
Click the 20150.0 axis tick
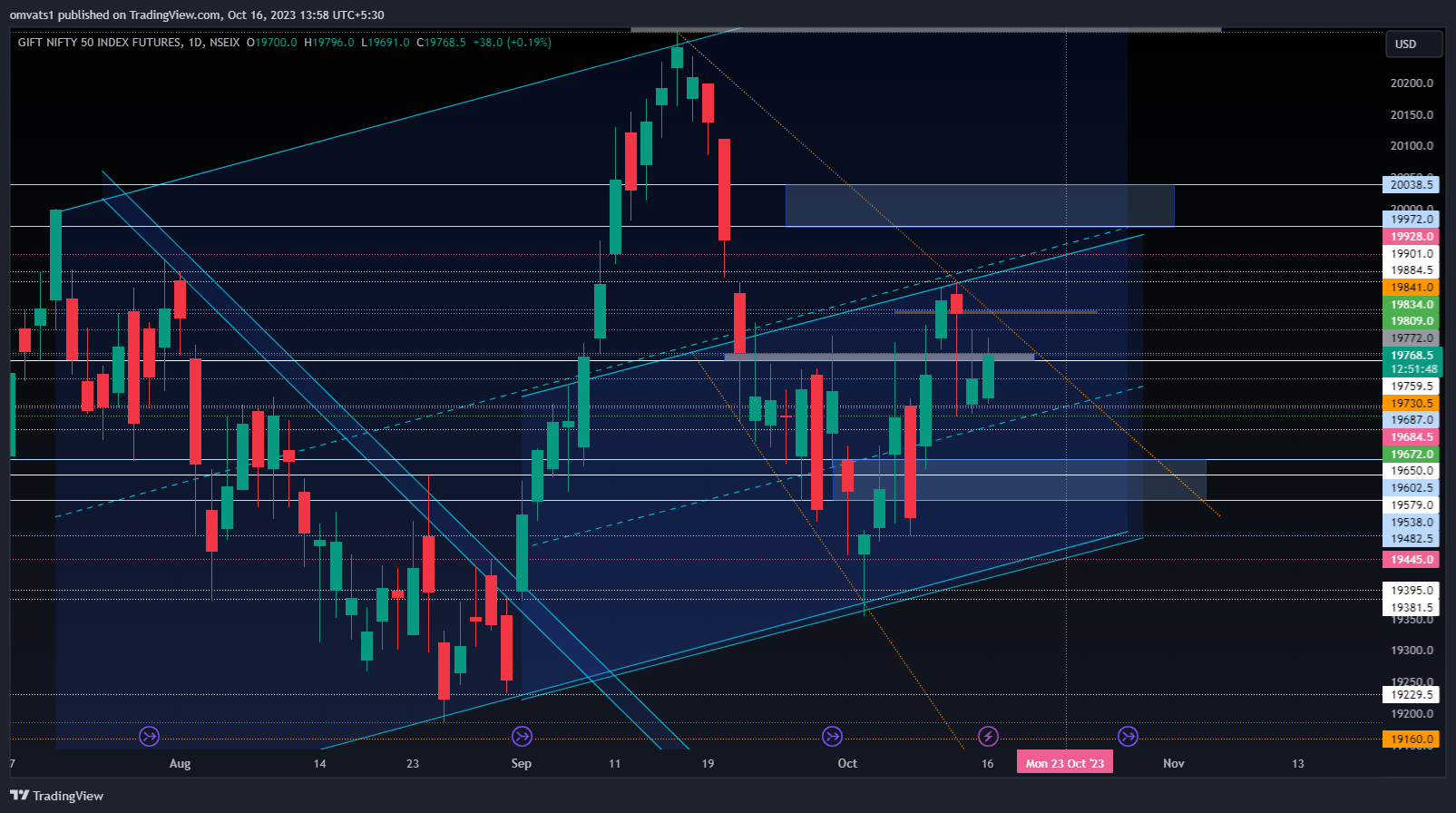(x=1412, y=115)
